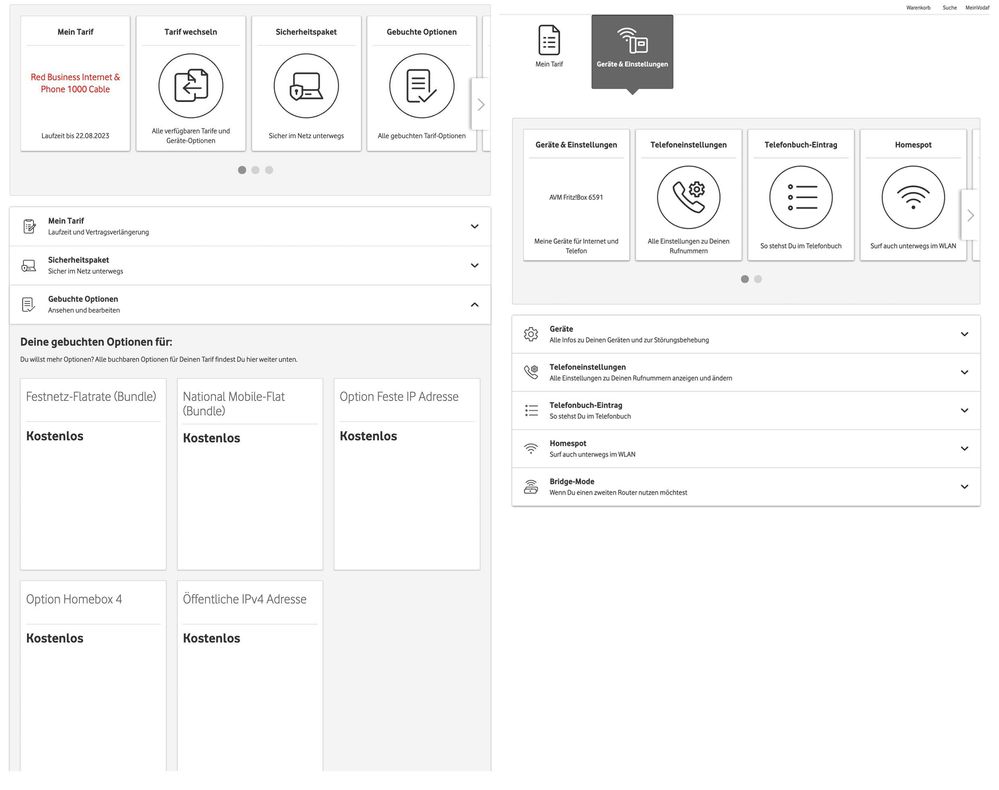Open the Gebuchte Optionen document icon
The height and width of the screenshot is (790, 999).
(421, 85)
